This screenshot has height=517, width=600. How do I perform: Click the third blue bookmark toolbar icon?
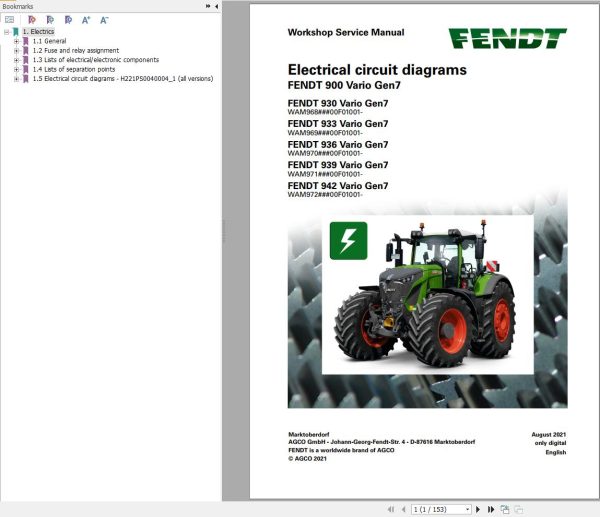tap(68, 20)
